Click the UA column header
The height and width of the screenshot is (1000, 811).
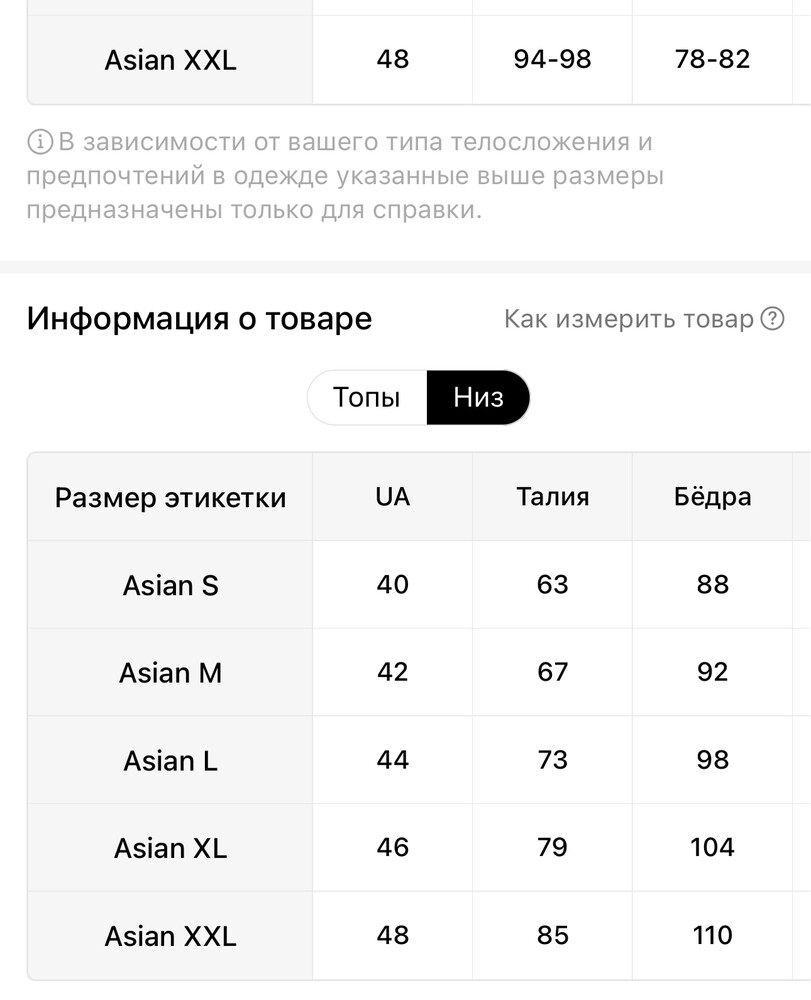393,497
